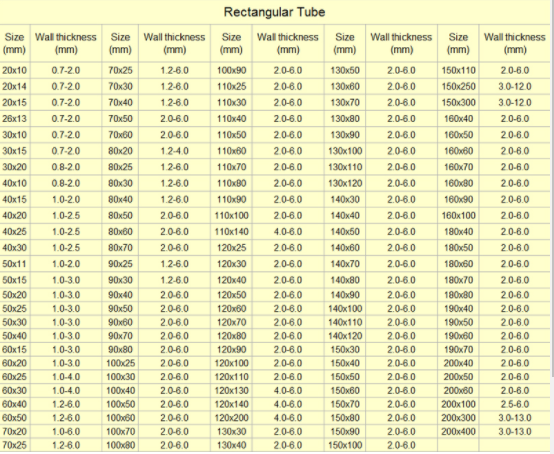
Task: Click the 150x250 size cell
Action: pos(458,87)
